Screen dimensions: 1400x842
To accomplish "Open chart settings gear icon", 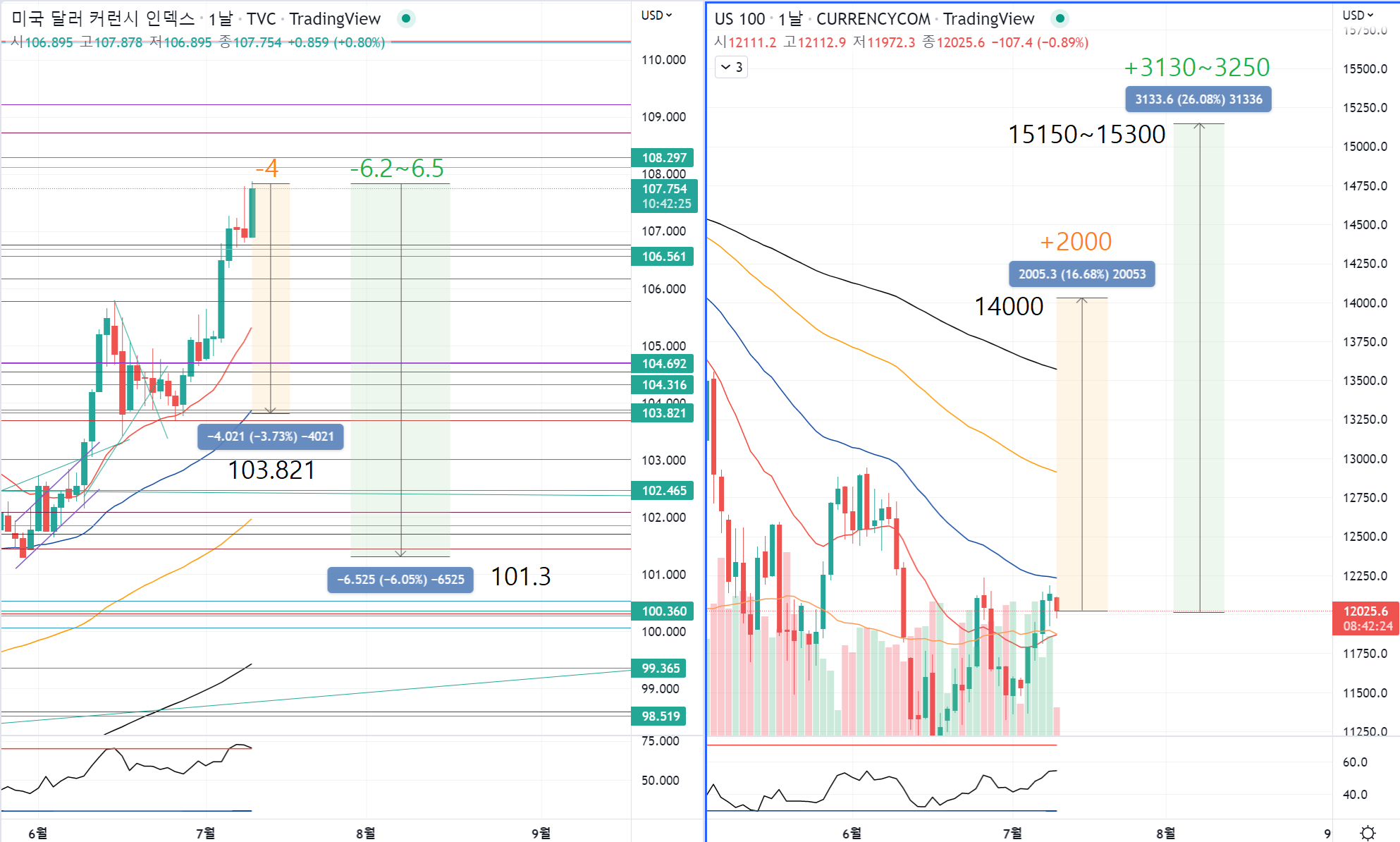I will [1368, 833].
